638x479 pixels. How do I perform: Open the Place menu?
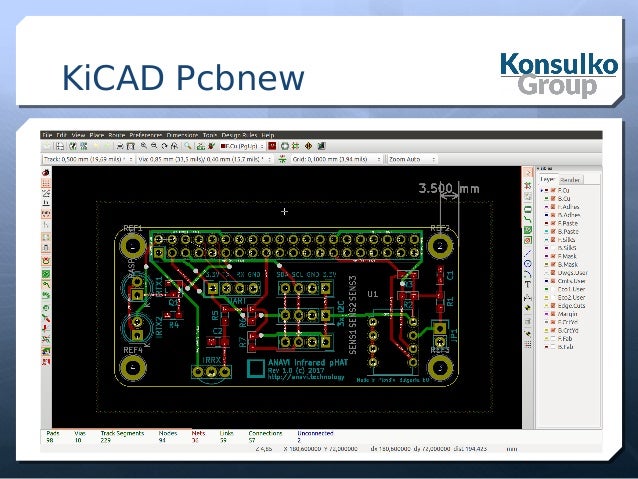coord(97,135)
